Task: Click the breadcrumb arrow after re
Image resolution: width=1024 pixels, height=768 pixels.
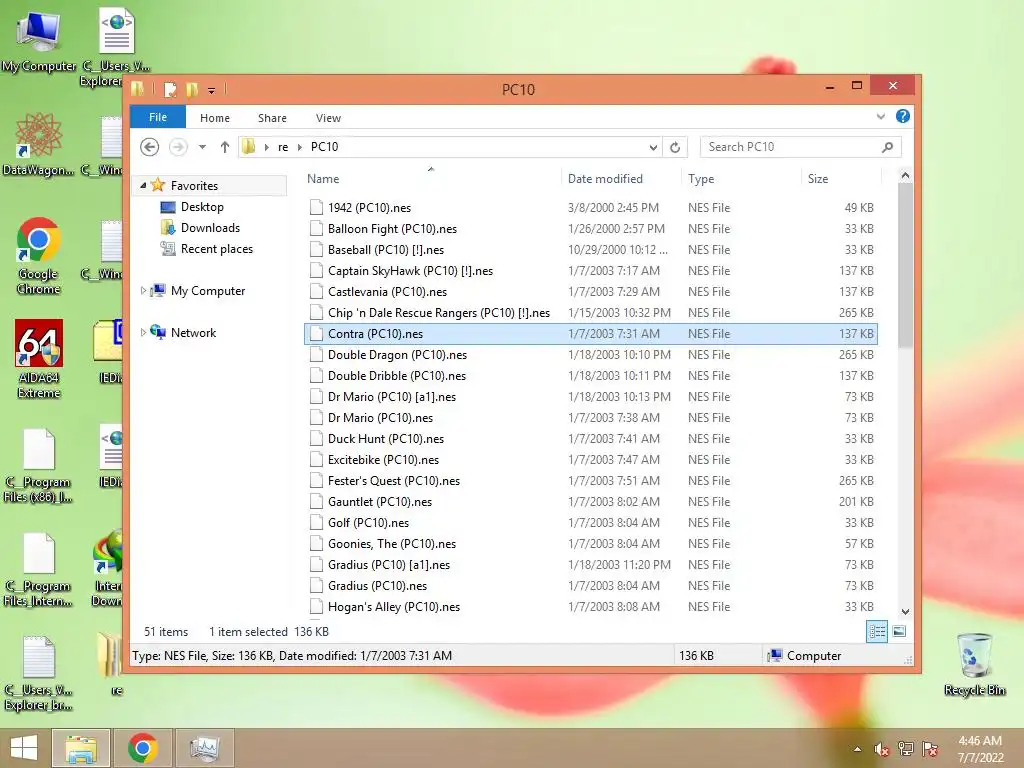Action: coord(300,148)
